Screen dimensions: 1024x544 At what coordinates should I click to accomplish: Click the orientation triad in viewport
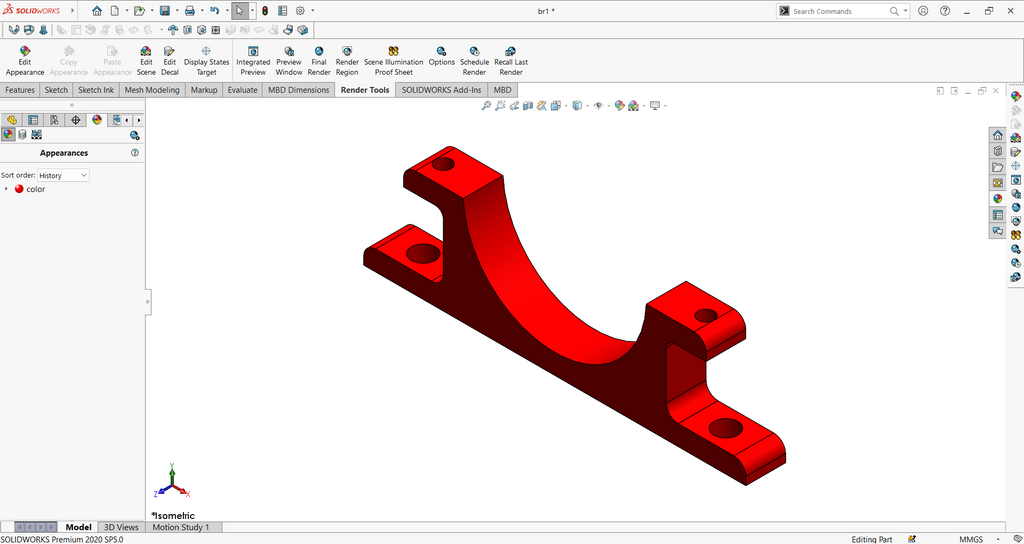coord(171,480)
